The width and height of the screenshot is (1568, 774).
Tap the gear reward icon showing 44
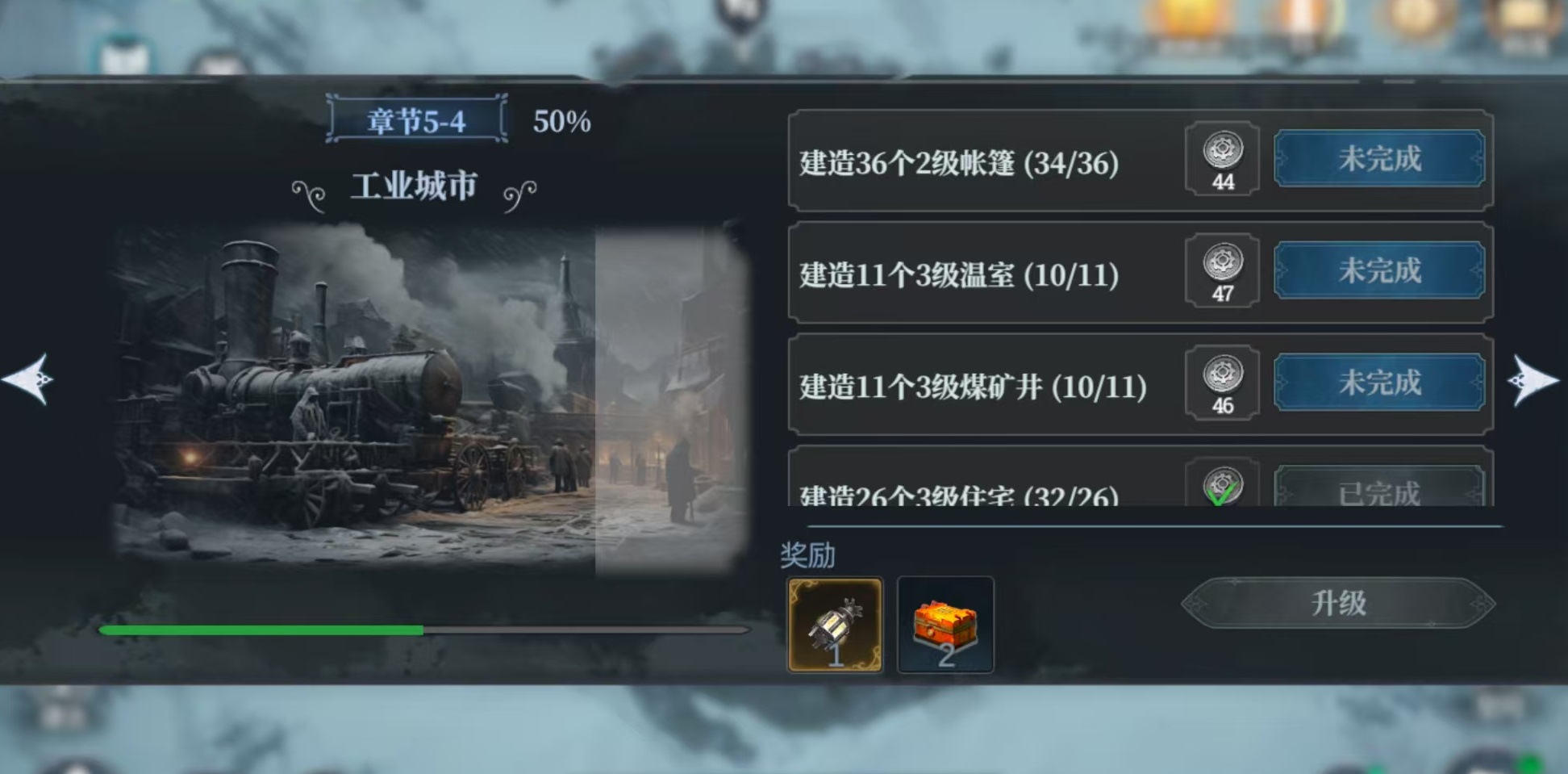[1222, 159]
